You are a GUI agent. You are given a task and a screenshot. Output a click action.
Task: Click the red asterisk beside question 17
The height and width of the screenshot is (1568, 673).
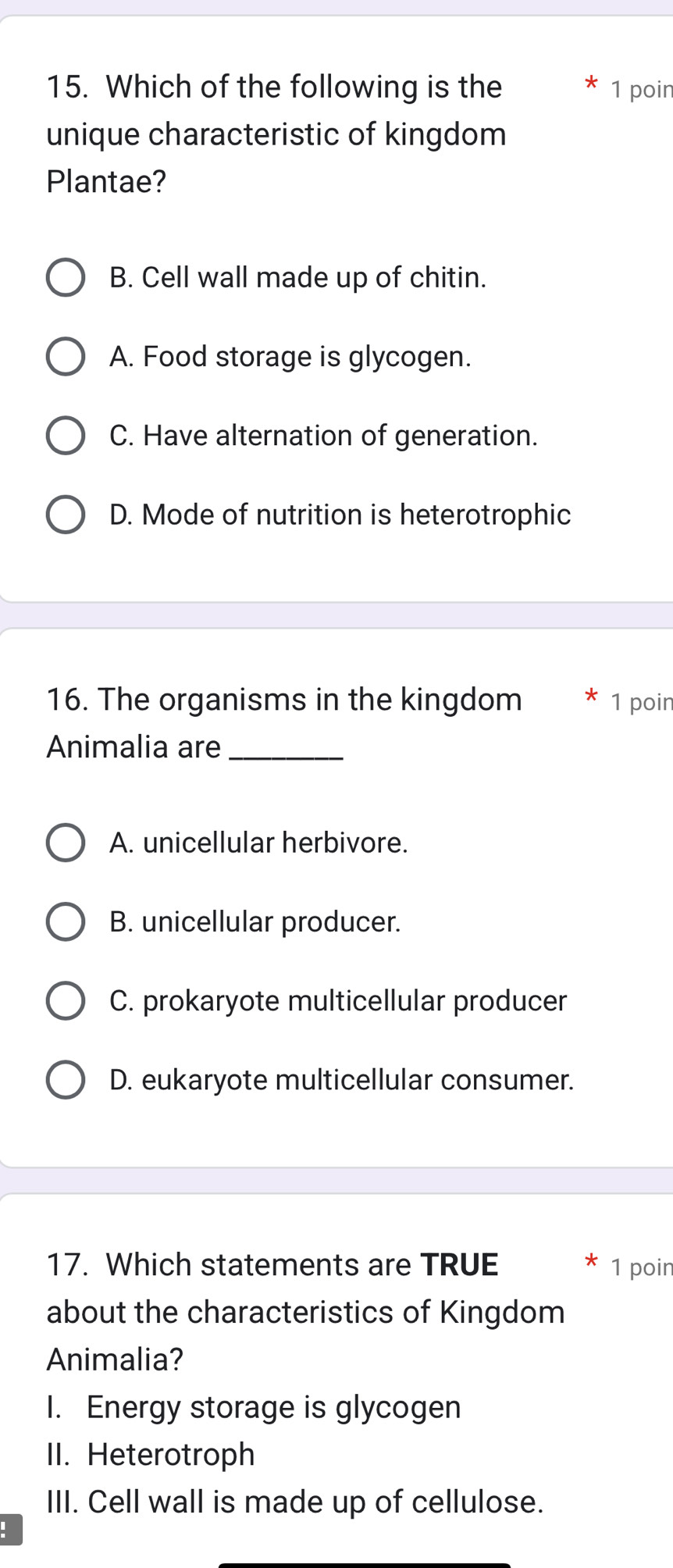[591, 1259]
